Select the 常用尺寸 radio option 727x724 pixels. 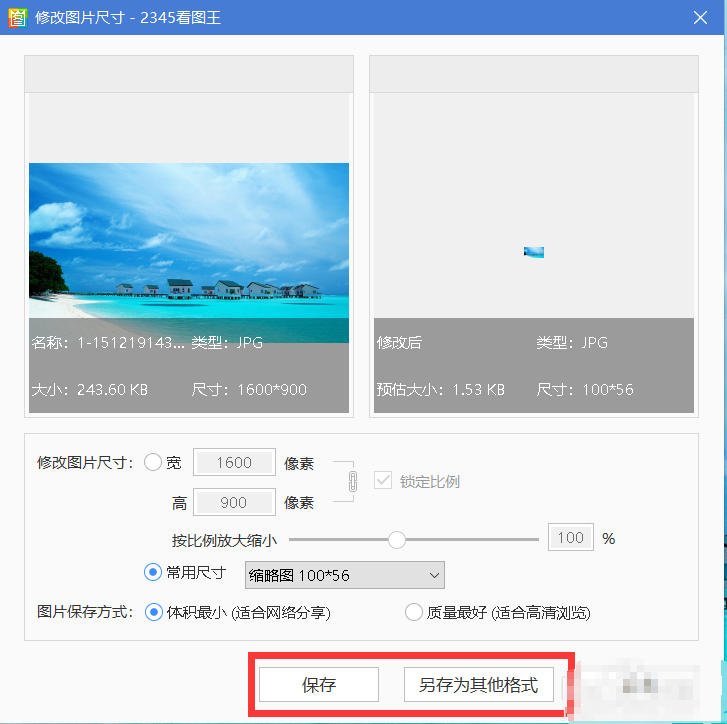click(x=153, y=573)
